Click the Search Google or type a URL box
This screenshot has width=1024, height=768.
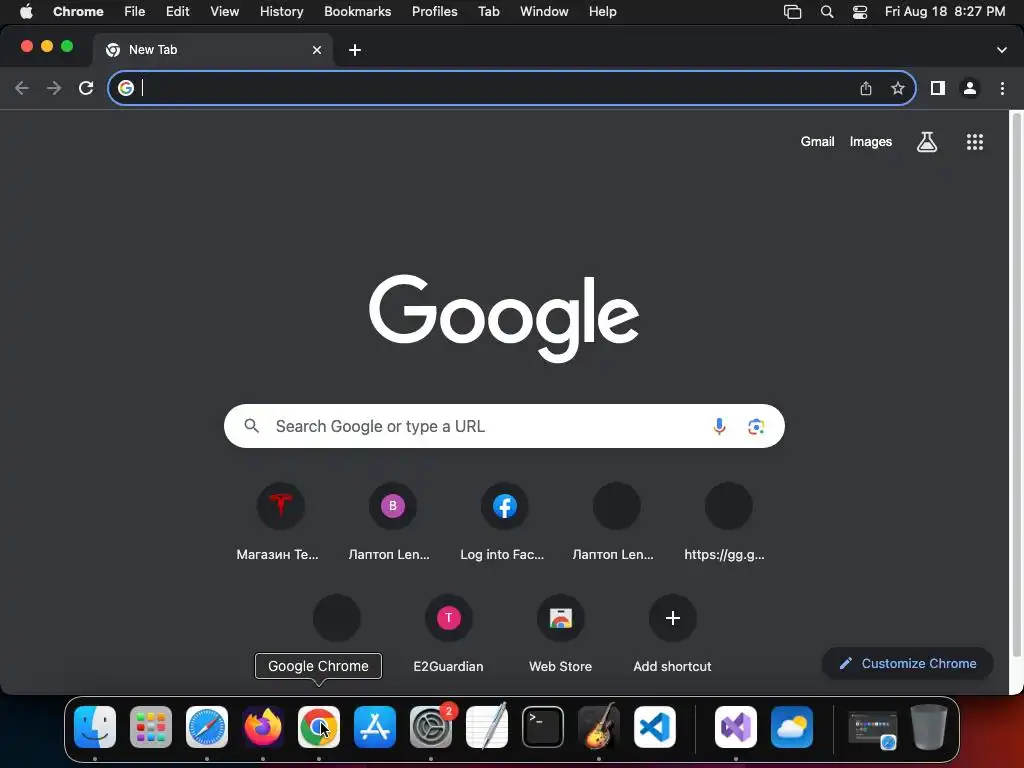coord(504,426)
